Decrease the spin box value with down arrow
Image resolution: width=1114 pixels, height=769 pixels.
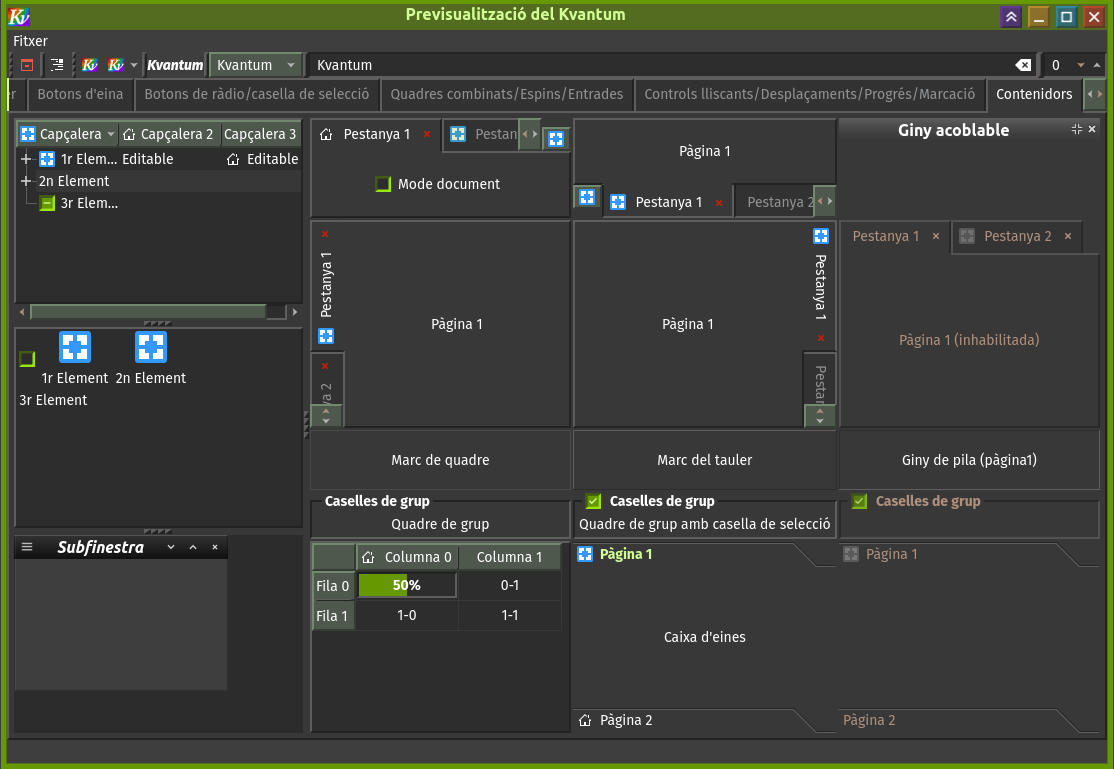1081,65
